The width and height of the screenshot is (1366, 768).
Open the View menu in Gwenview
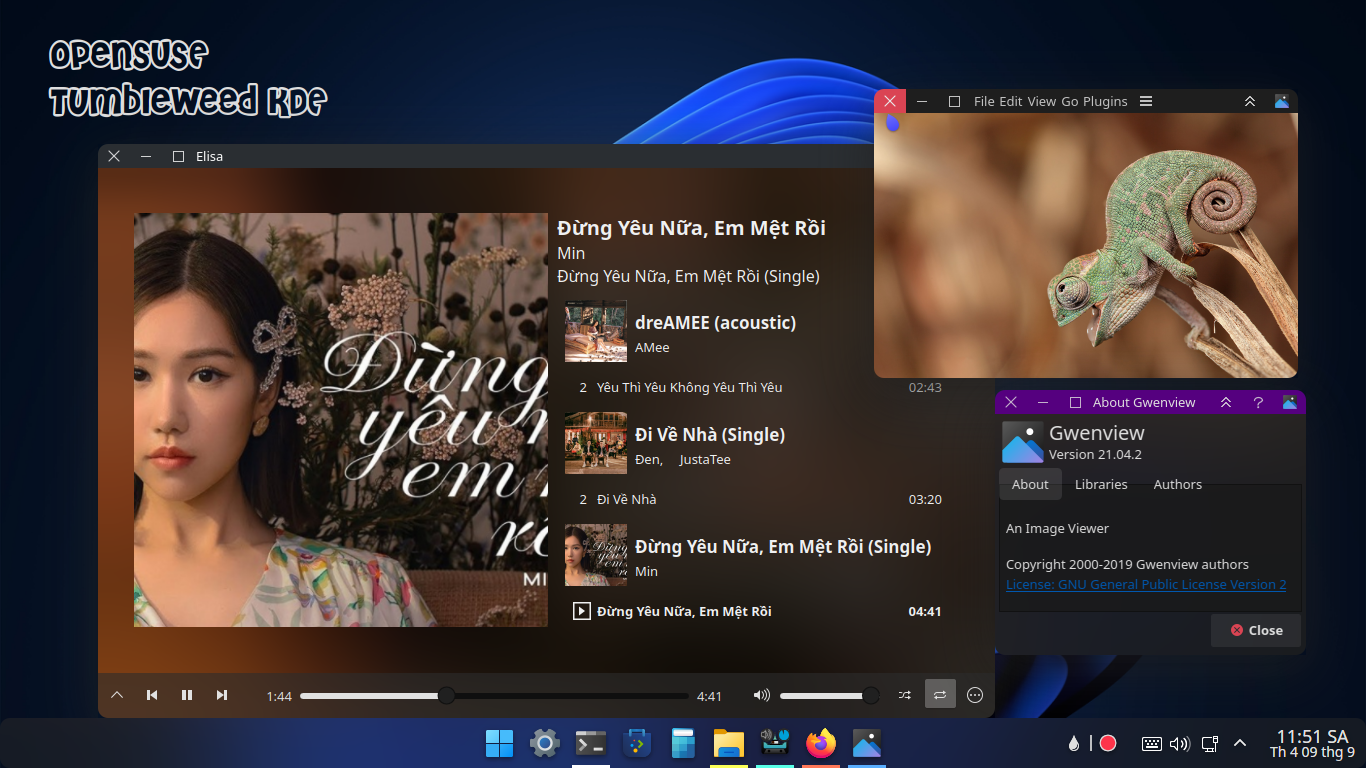(x=1042, y=101)
